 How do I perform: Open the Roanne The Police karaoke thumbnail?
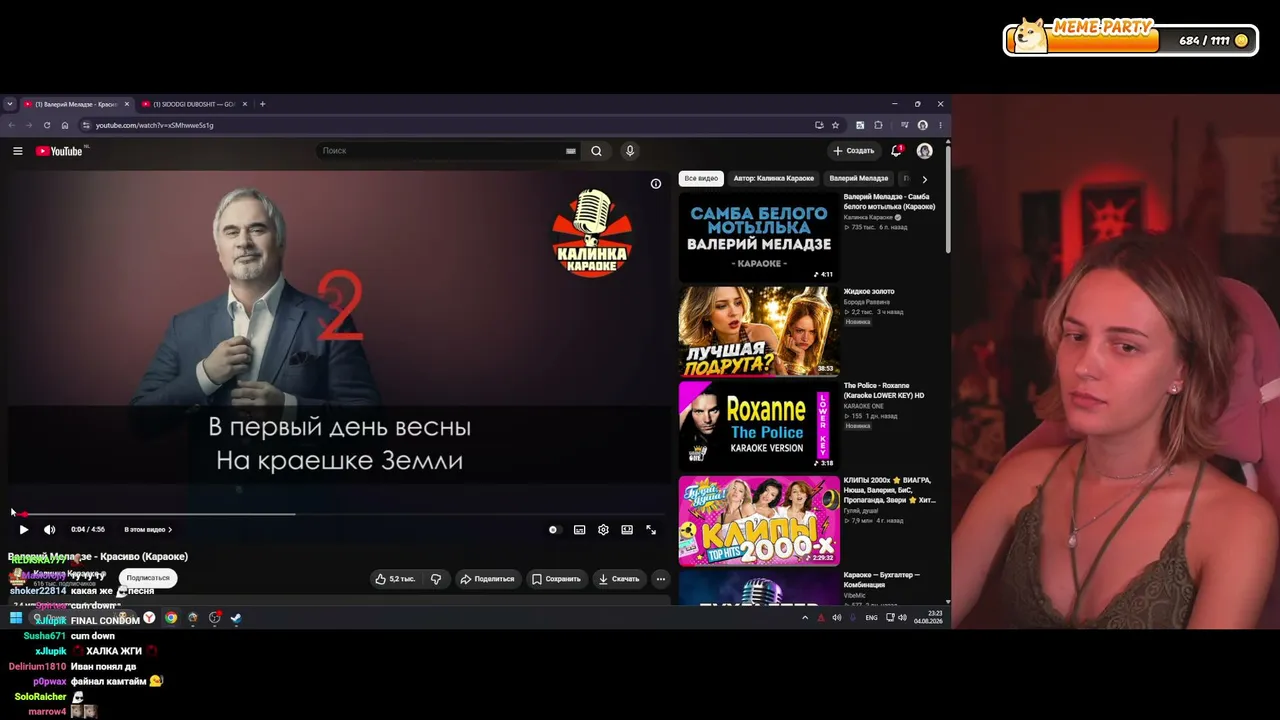pyautogui.click(x=759, y=426)
